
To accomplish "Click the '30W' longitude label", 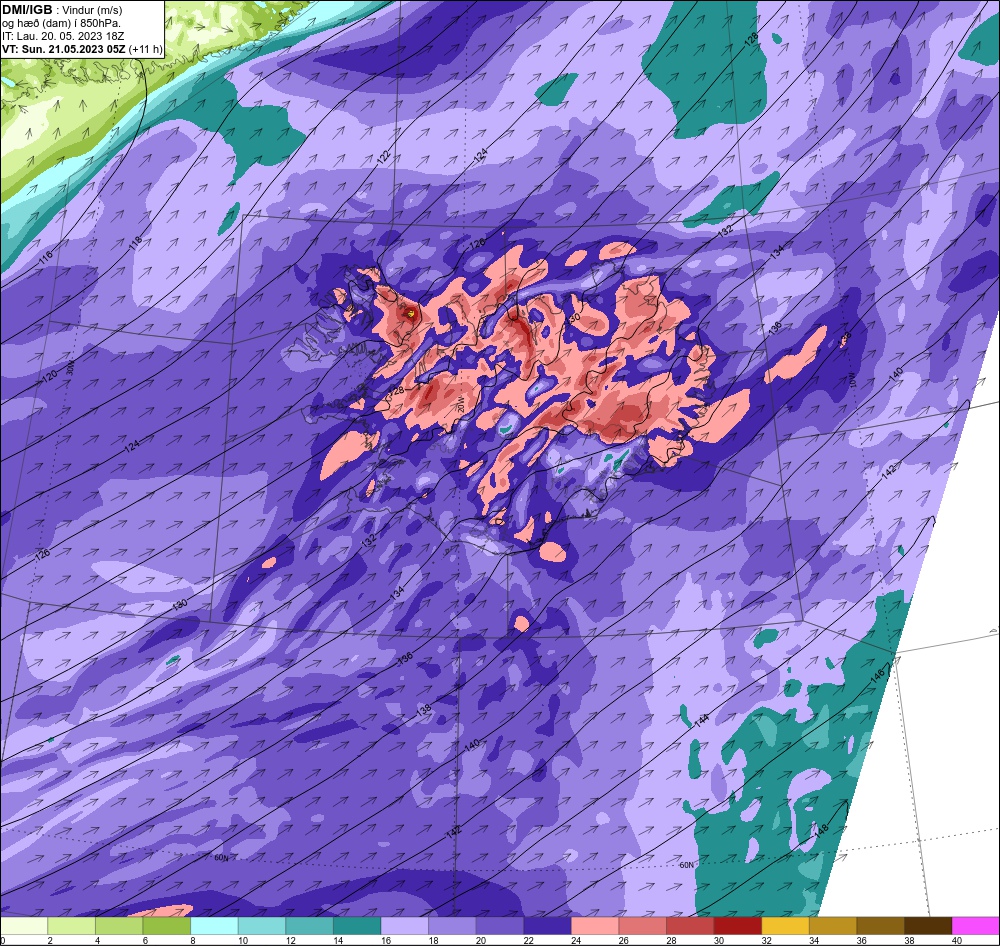I will point(70,368).
